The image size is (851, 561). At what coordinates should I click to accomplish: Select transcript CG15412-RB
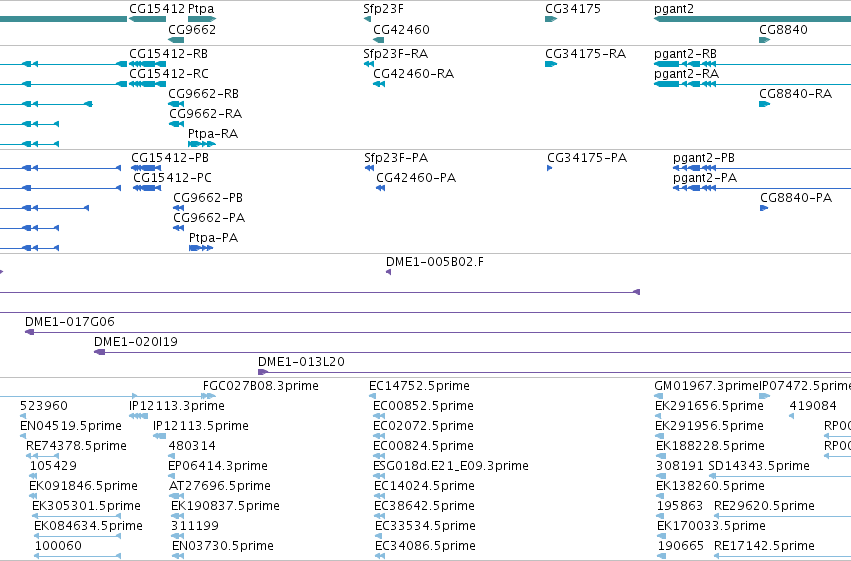tap(168, 54)
